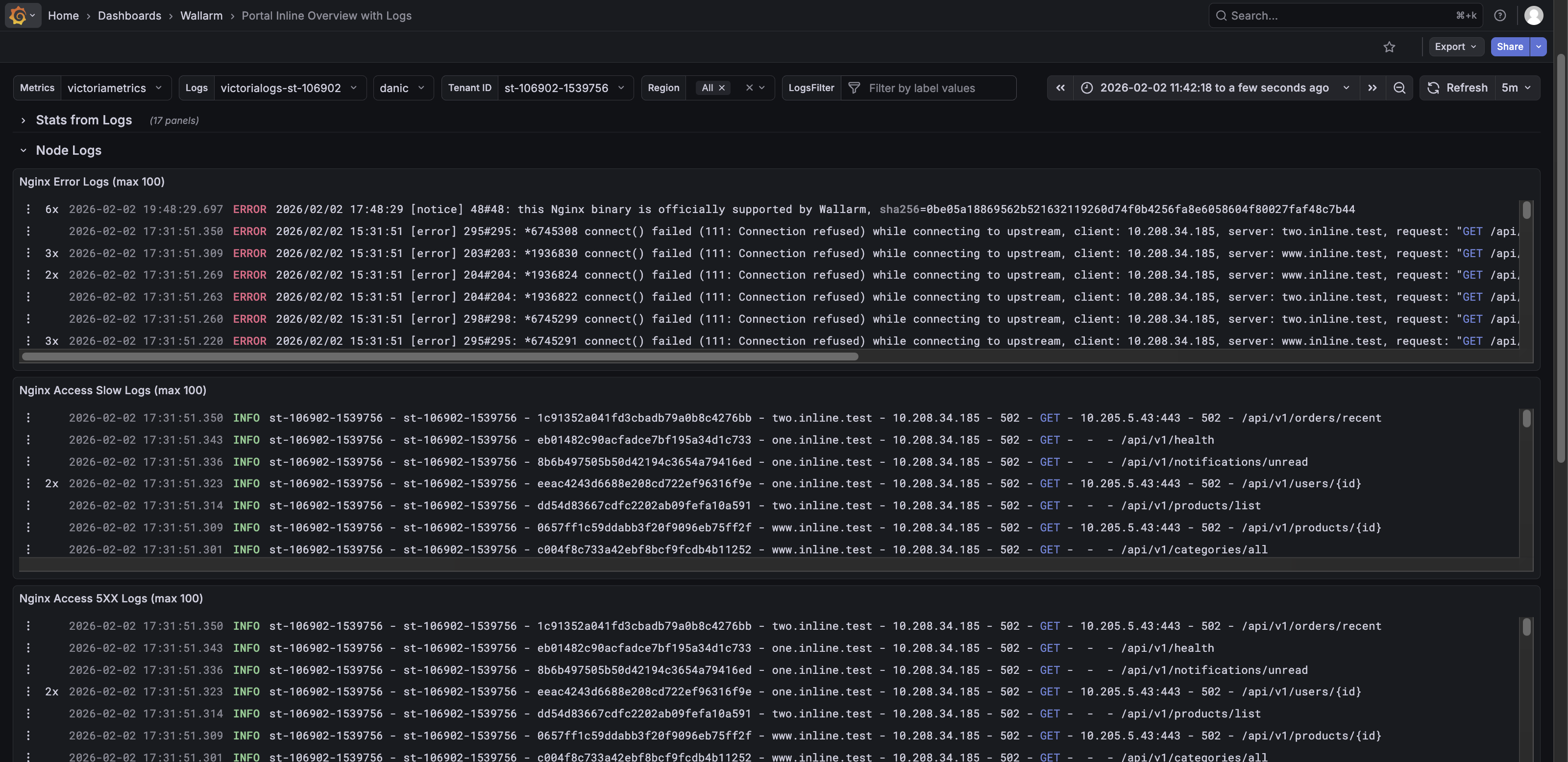Remove the All tag from Region
Viewport: 1568px width, 762px height.
point(722,88)
